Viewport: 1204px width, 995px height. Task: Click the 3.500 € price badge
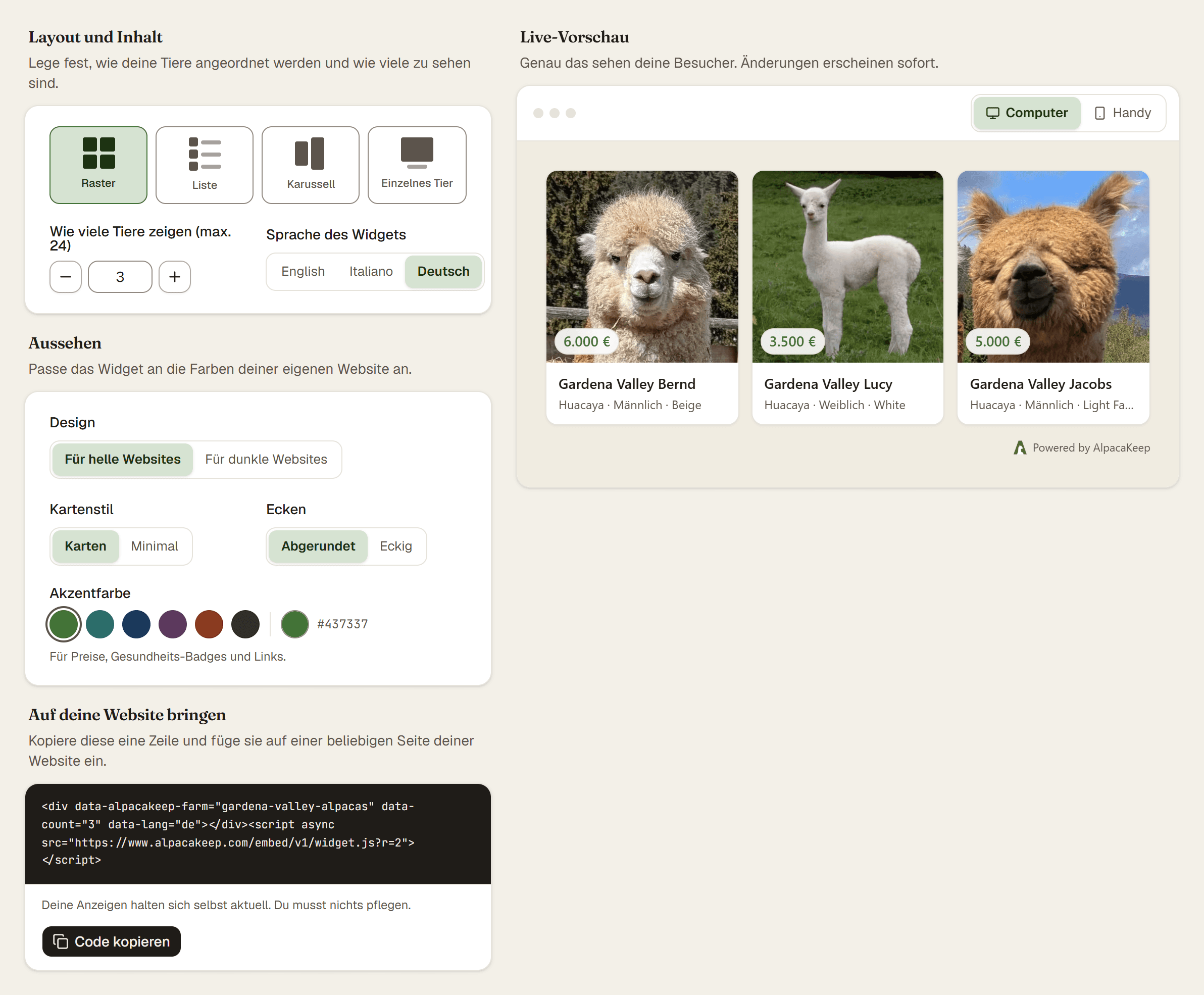coord(792,341)
